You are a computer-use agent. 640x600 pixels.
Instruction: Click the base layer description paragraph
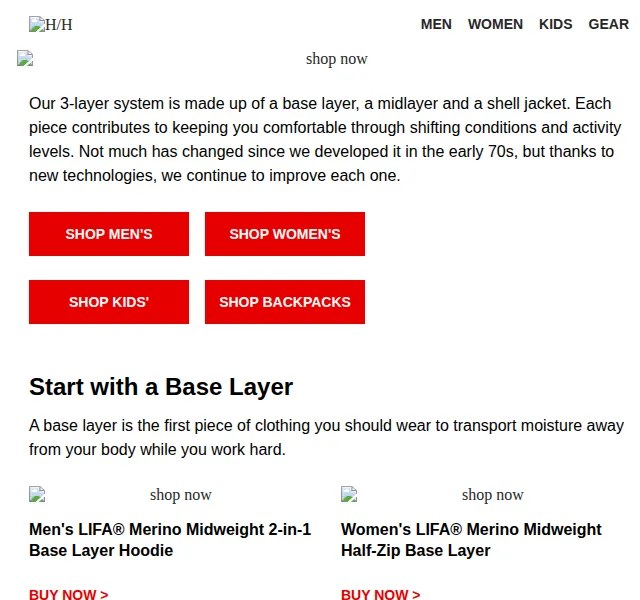[x=326, y=437]
